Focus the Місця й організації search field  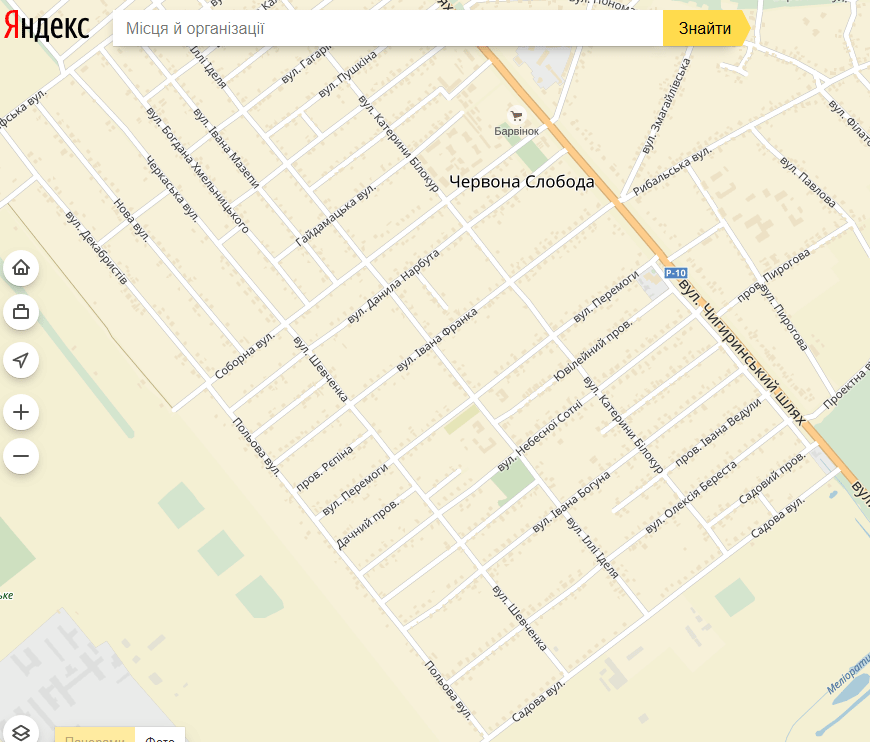(388, 28)
